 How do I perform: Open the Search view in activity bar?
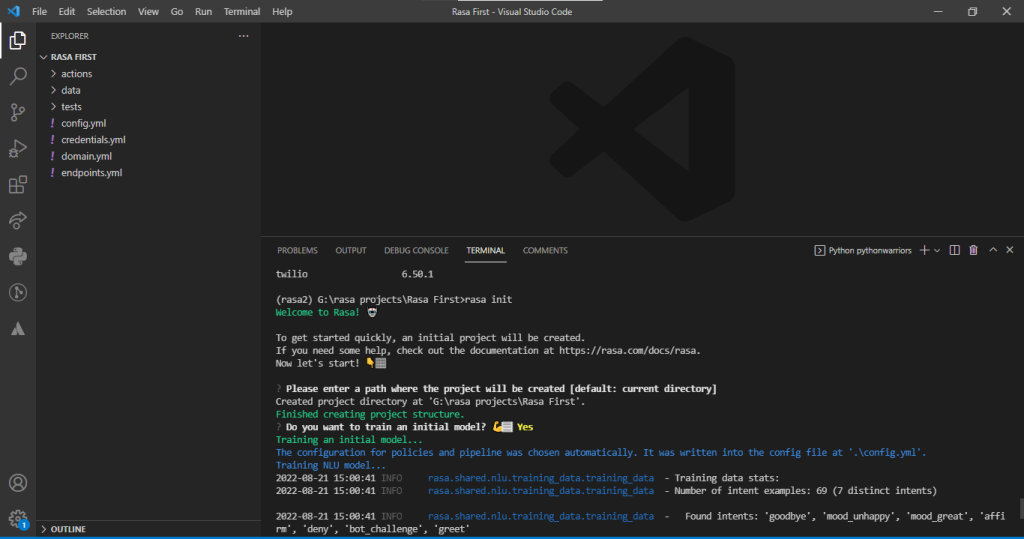(x=18, y=76)
